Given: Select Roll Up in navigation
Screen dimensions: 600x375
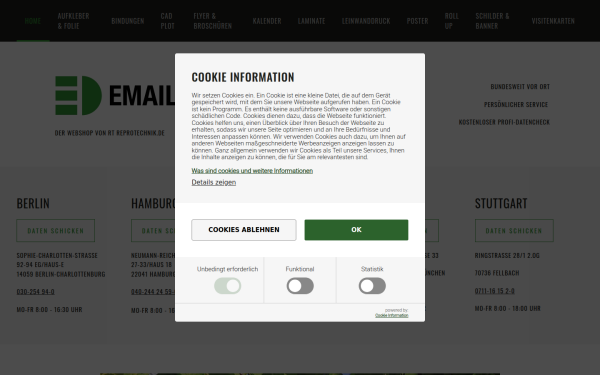Looking at the screenshot, I should pyautogui.click(x=452, y=21).
